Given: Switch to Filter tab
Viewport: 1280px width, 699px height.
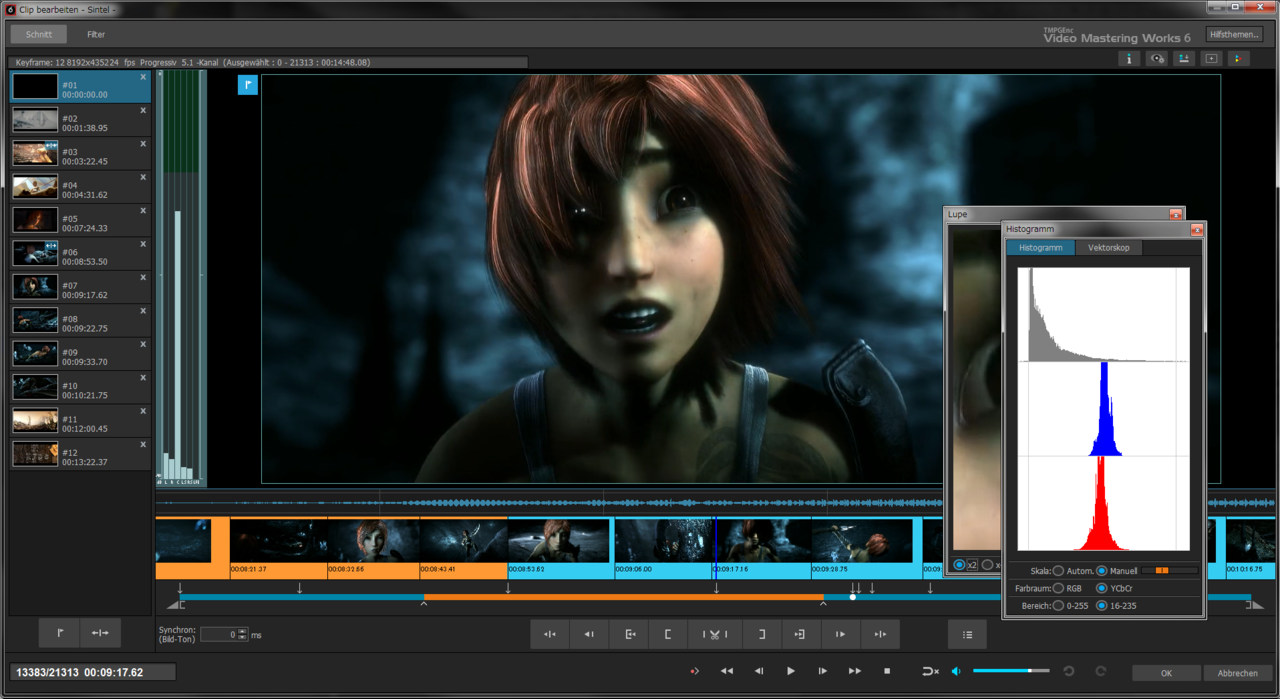Looking at the screenshot, I should pos(96,34).
